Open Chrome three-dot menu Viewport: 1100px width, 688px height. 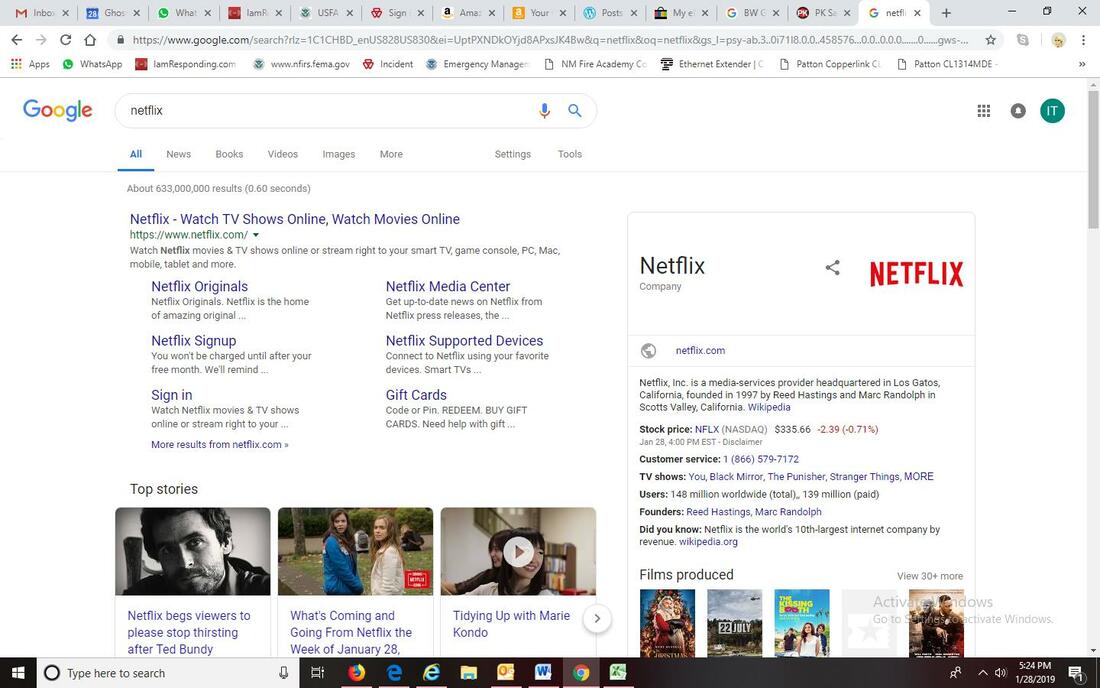point(1083,40)
